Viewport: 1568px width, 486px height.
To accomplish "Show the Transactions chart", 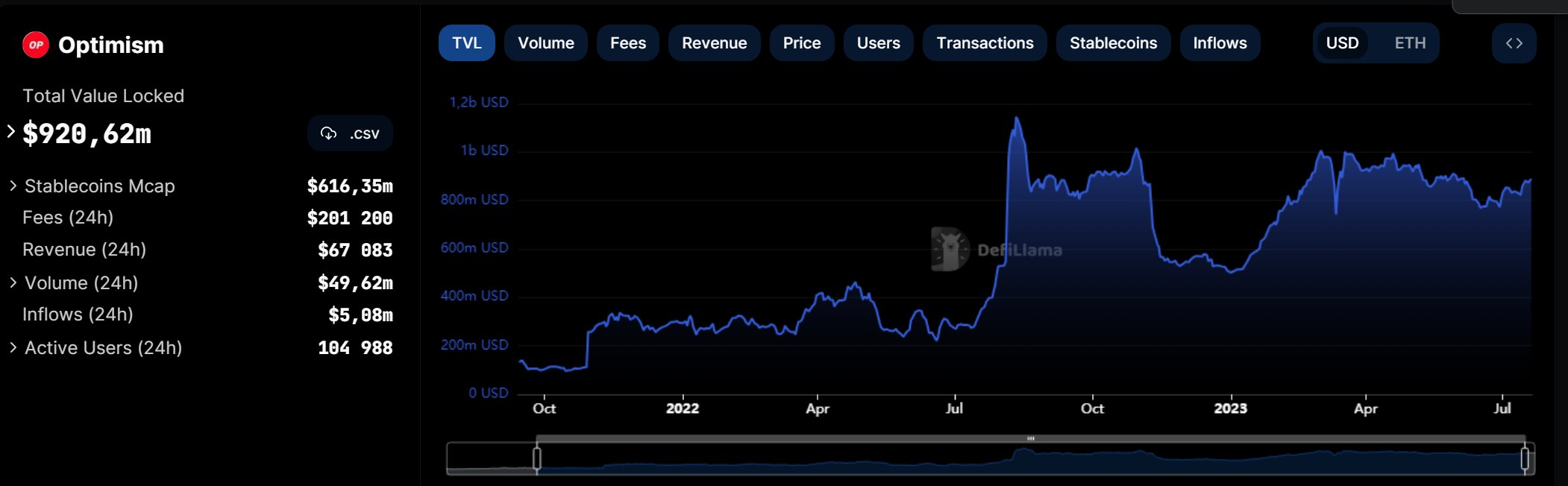I will (x=985, y=43).
